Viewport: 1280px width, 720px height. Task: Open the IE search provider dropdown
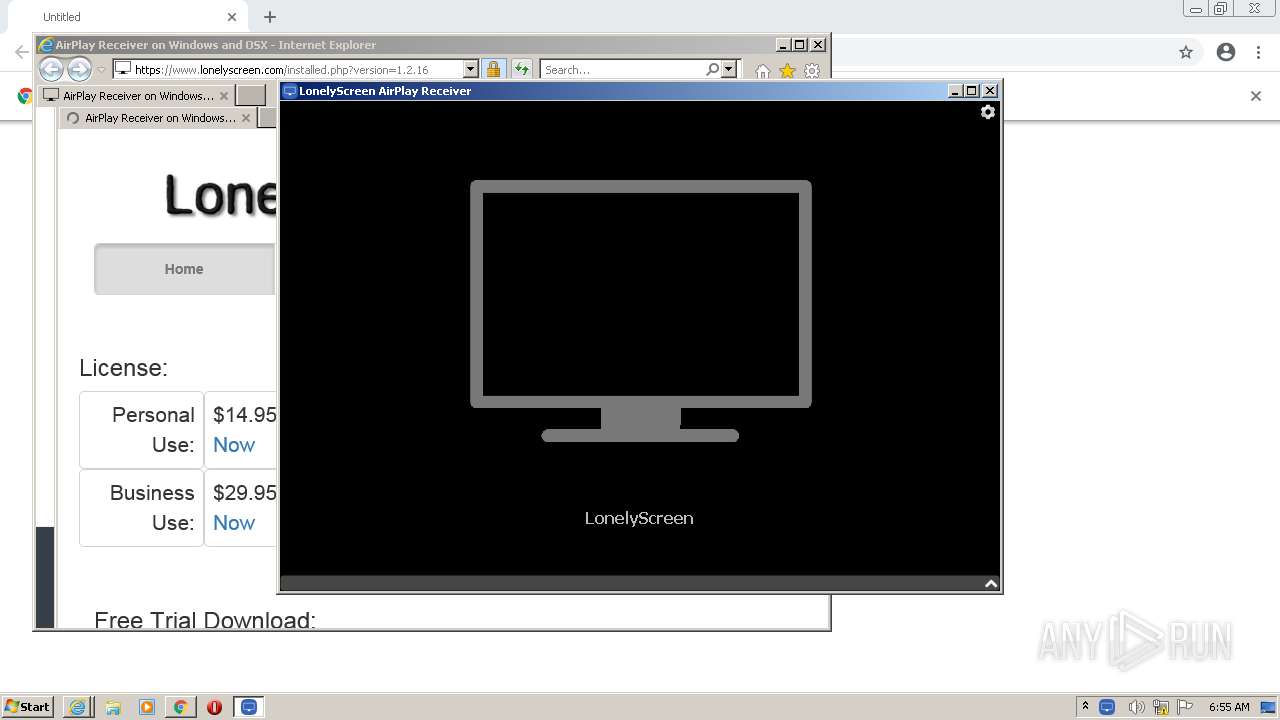[729, 69]
